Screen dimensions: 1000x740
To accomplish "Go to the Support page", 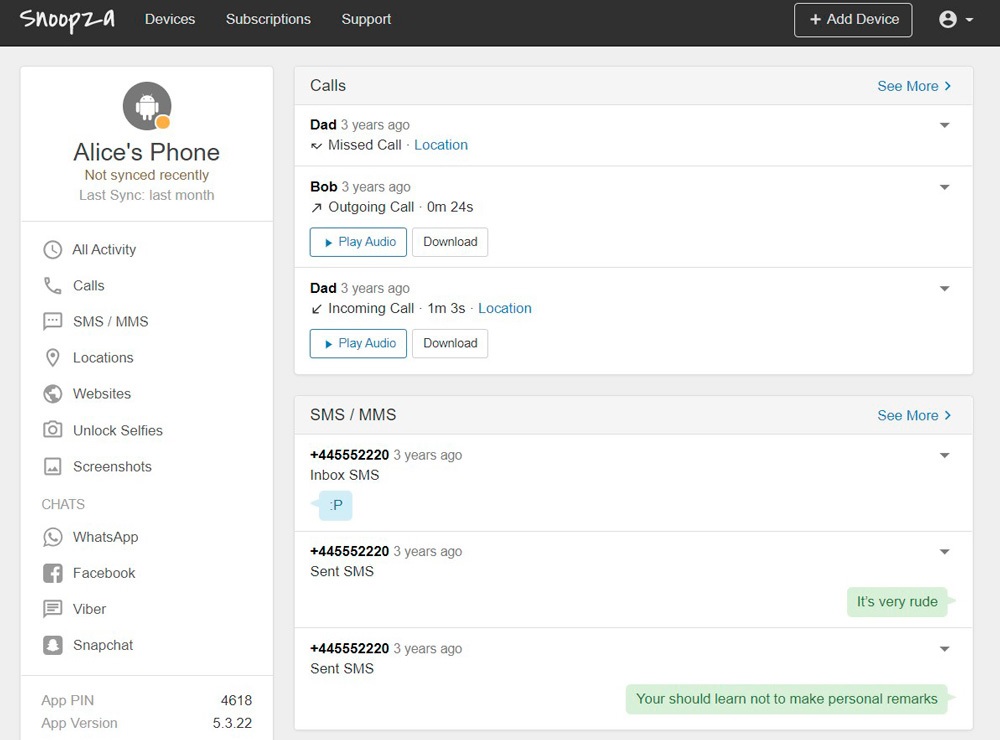I will click(366, 19).
